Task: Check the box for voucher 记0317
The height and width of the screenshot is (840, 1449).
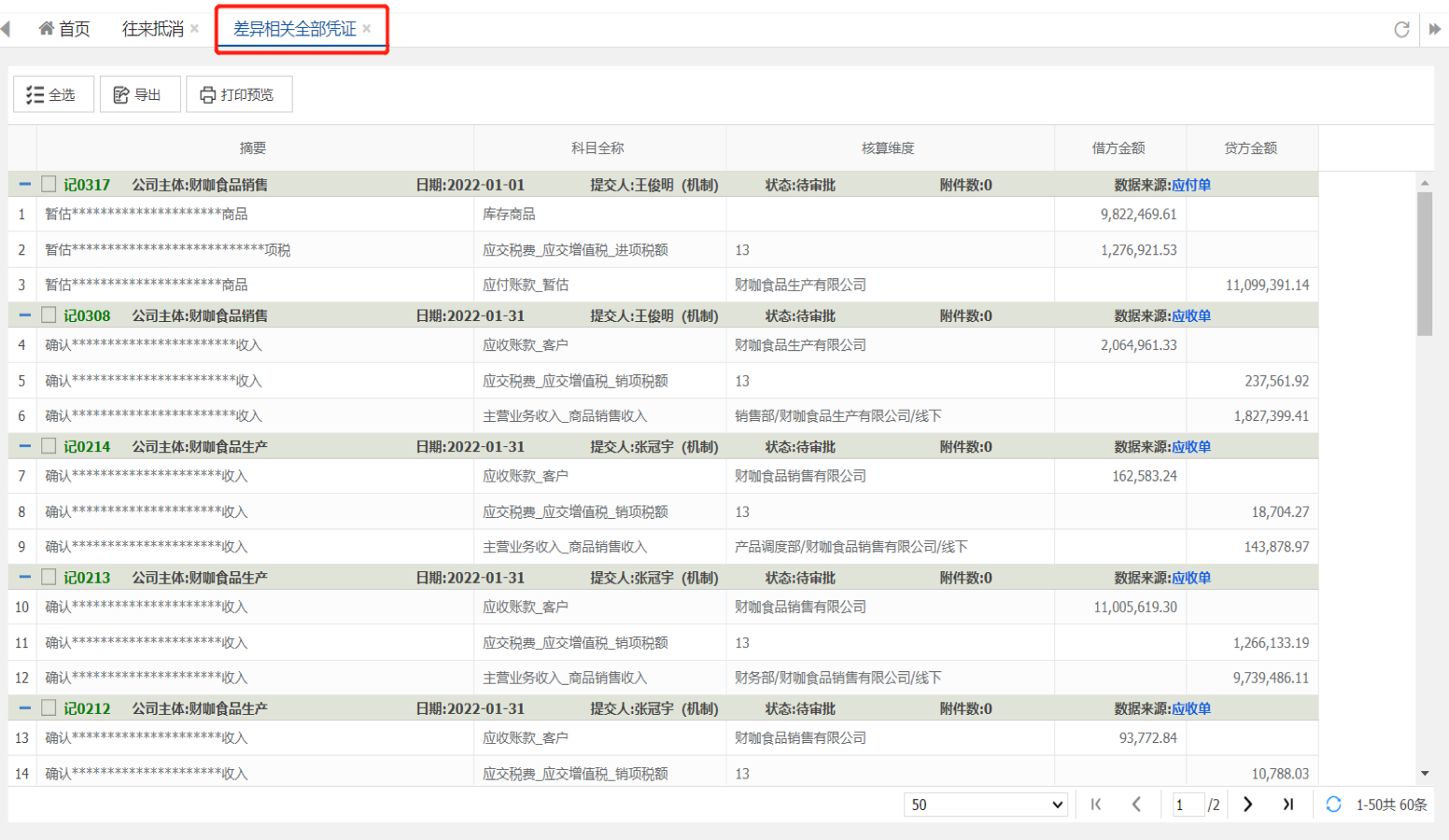Action: [49, 185]
